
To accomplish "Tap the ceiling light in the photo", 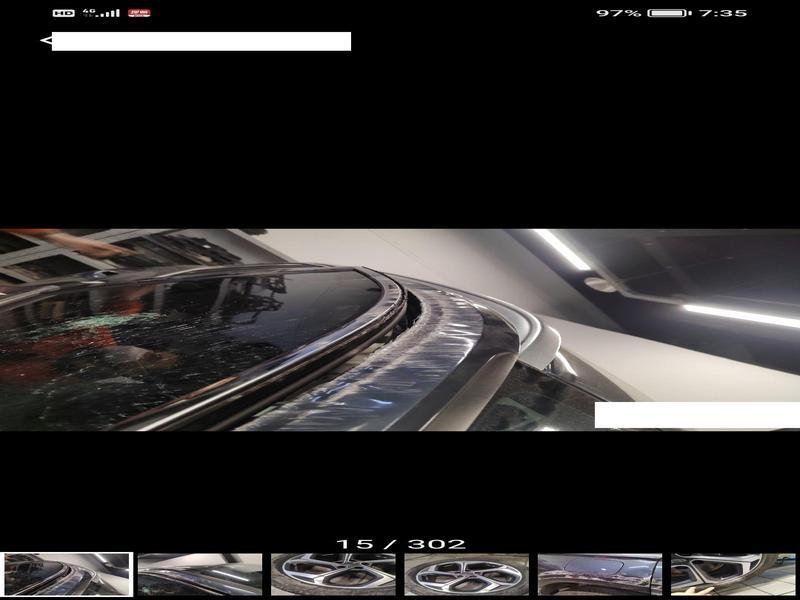I will tap(562, 250).
